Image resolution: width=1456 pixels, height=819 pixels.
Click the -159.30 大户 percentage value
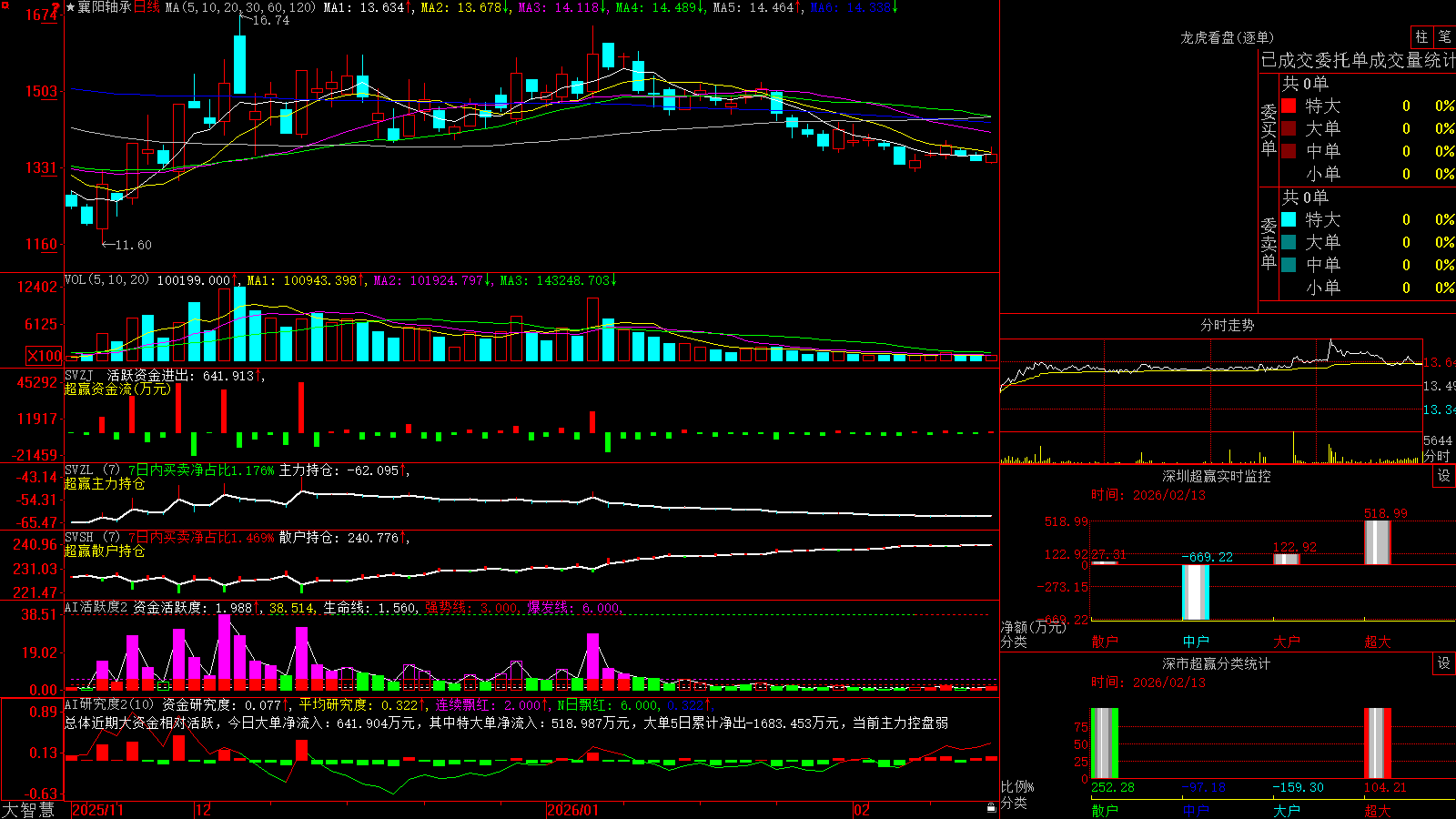pos(1298,787)
